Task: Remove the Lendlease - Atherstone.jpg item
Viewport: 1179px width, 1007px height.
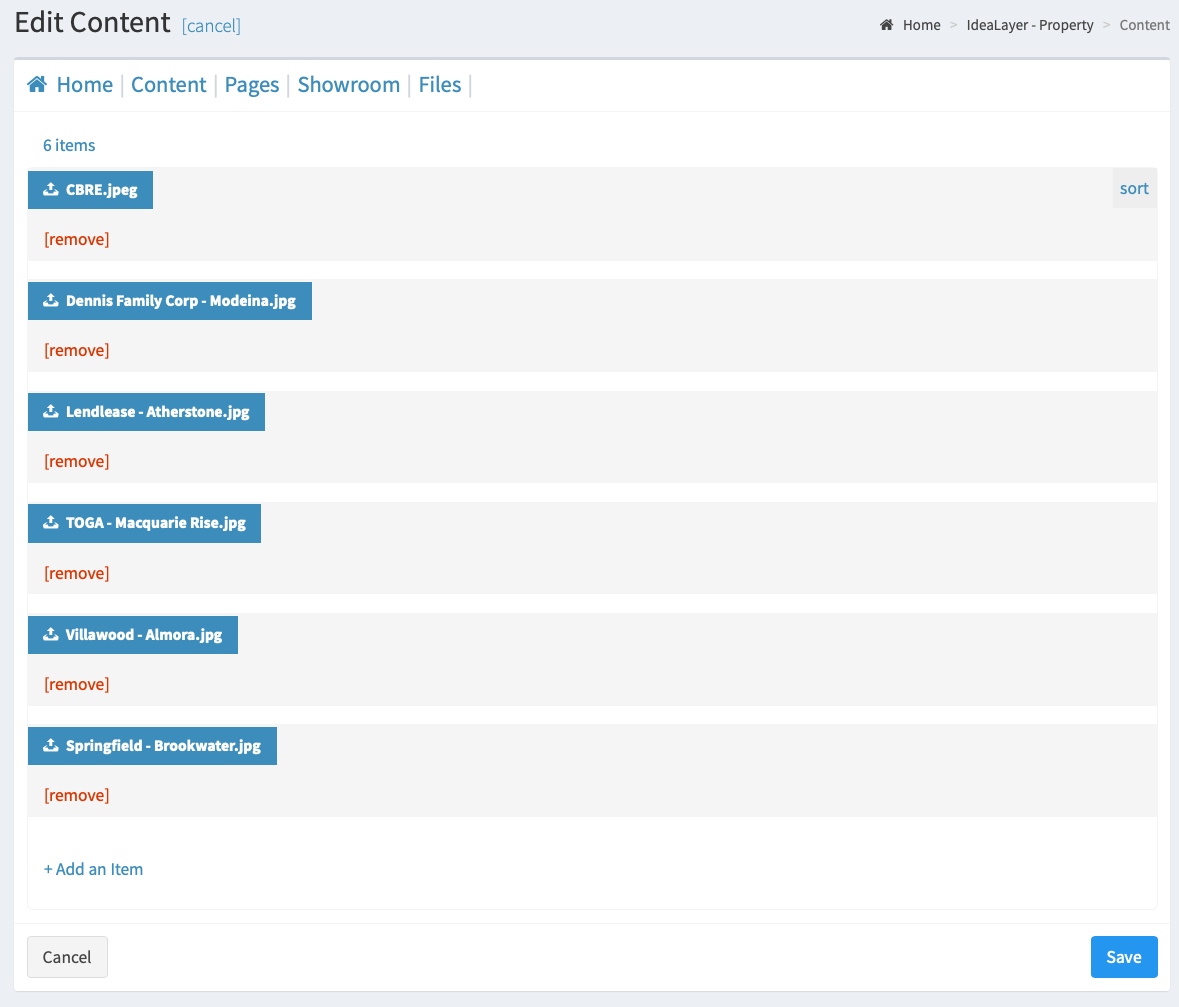Action: click(x=77, y=461)
